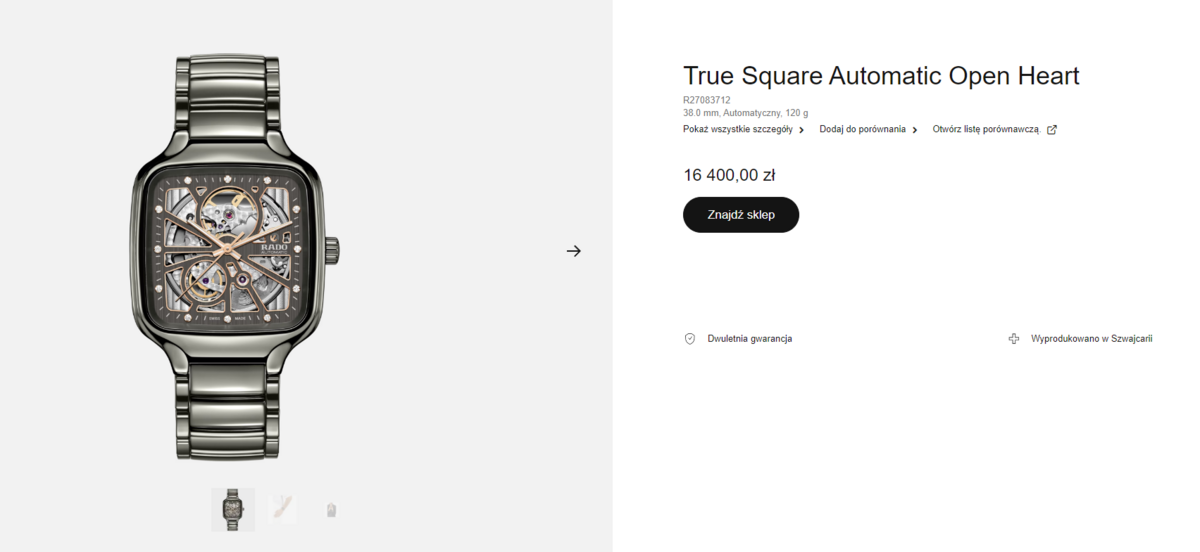Click the 16 400,00 zł price
The height and width of the screenshot is (552, 1200).
pos(729,176)
